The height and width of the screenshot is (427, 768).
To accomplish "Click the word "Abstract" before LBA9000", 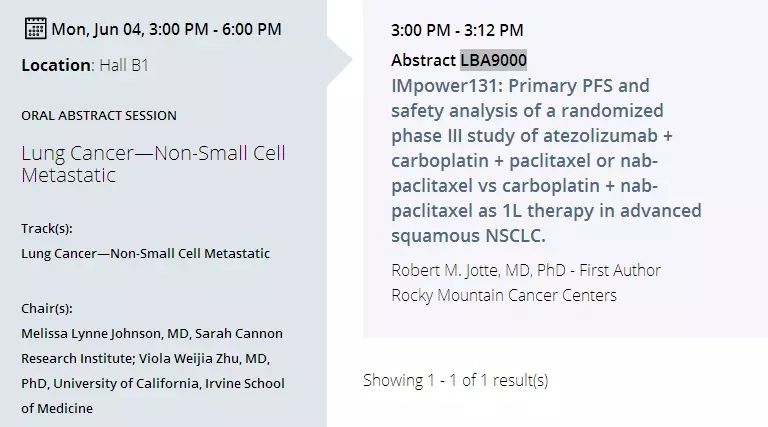I will pyautogui.click(x=424, y=60).
